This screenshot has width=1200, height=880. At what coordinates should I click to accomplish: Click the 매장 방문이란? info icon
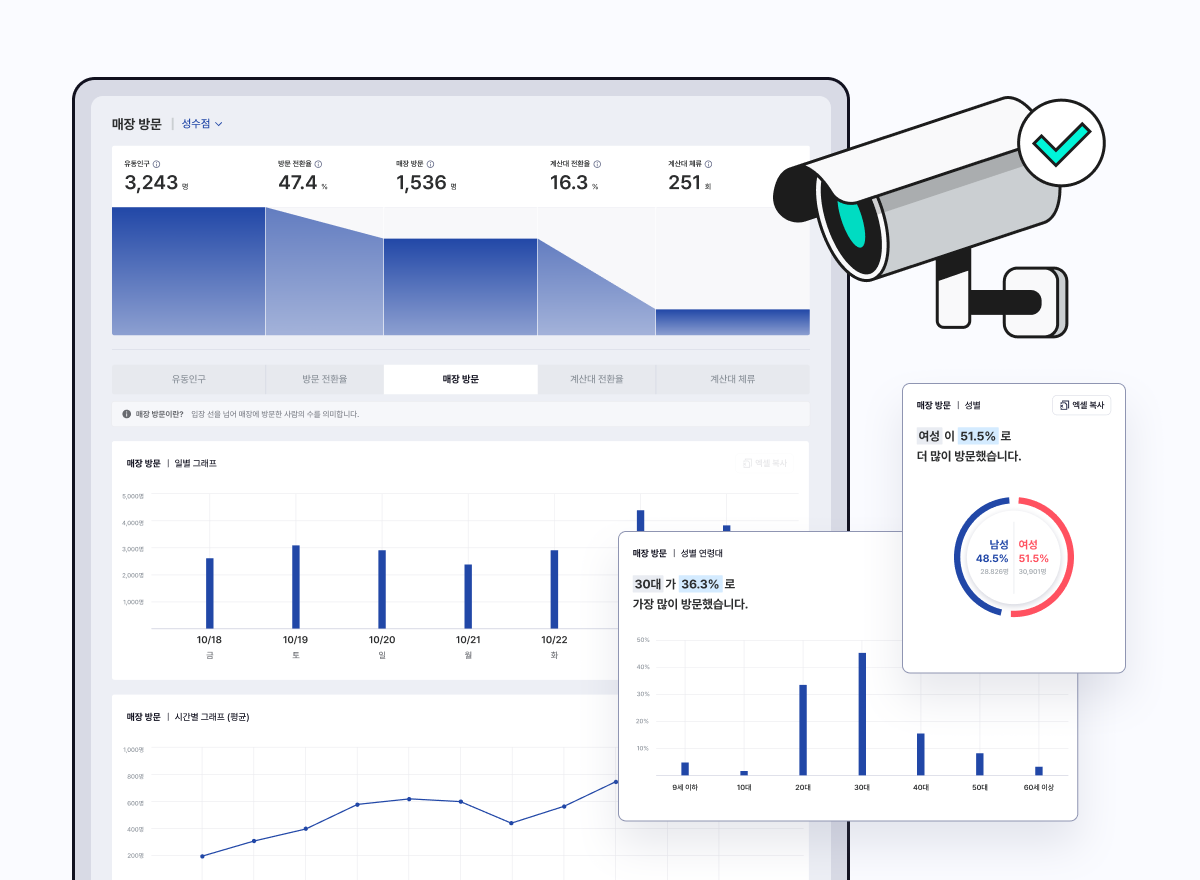tap(127, 414)
